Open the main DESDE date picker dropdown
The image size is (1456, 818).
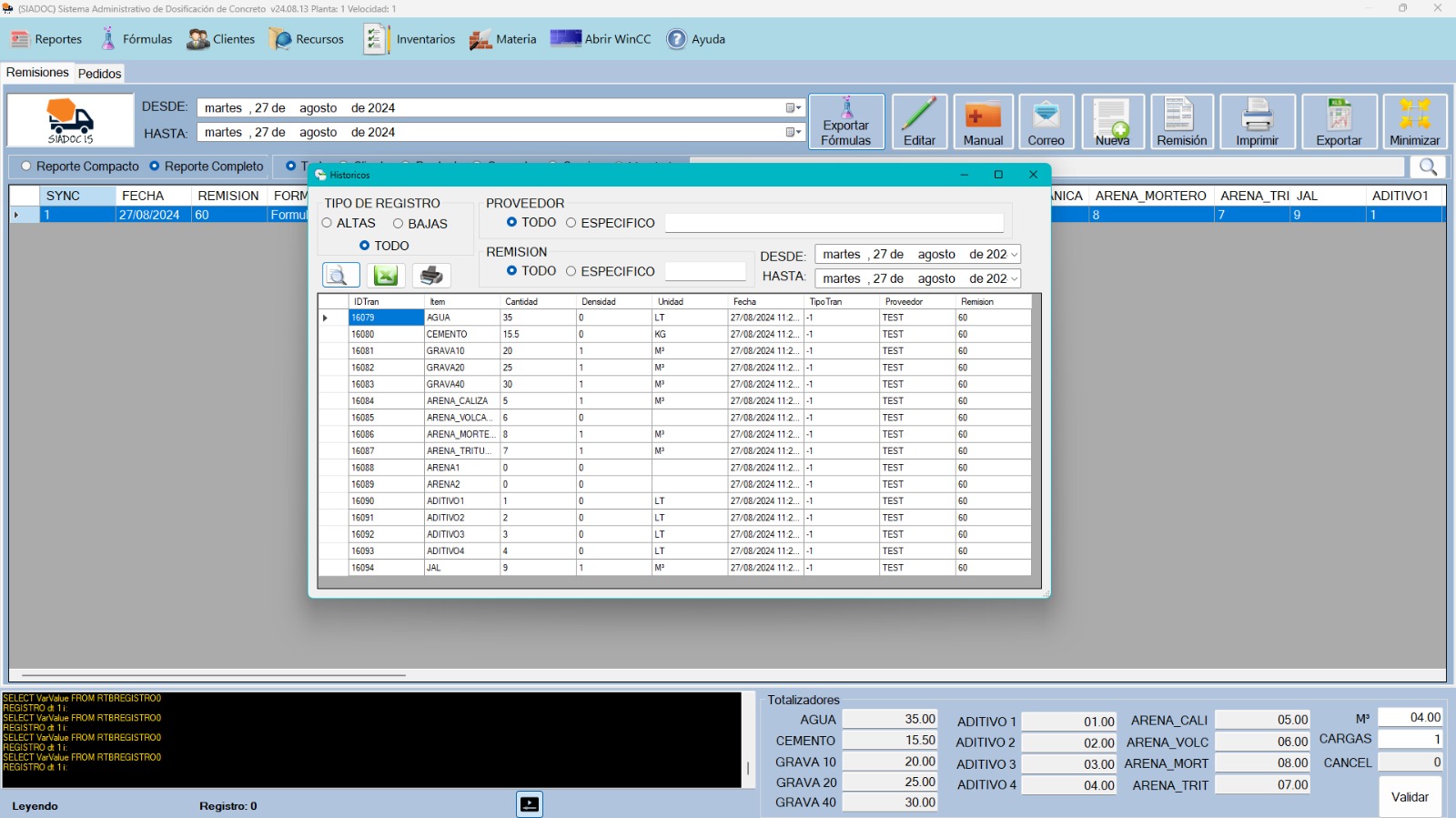point(794,108)
